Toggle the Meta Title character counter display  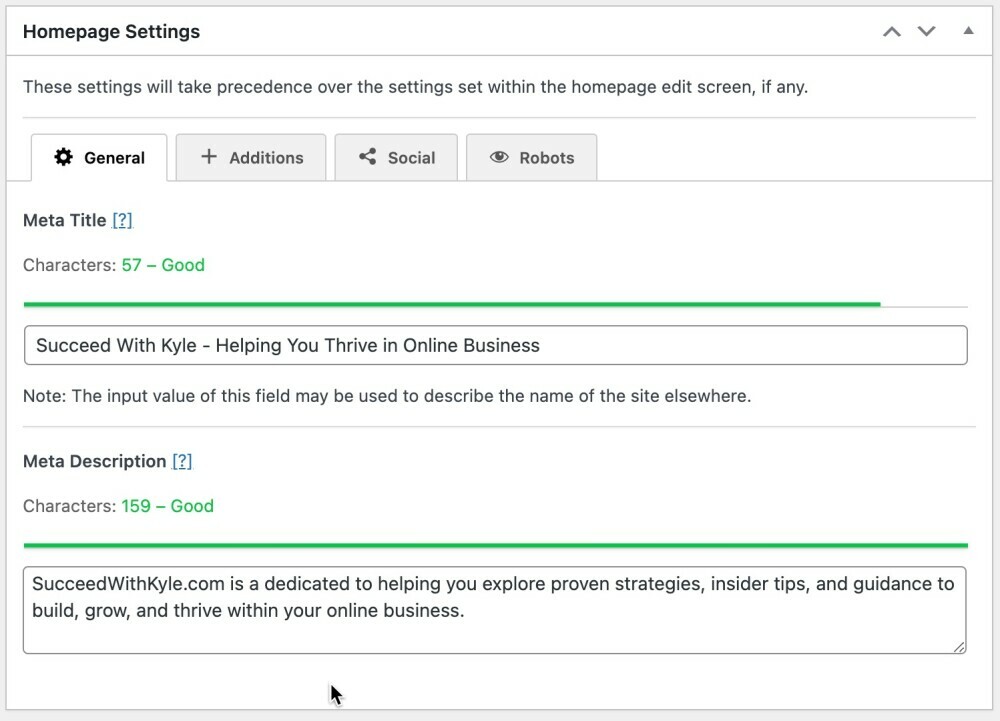[x=114, y=265]
